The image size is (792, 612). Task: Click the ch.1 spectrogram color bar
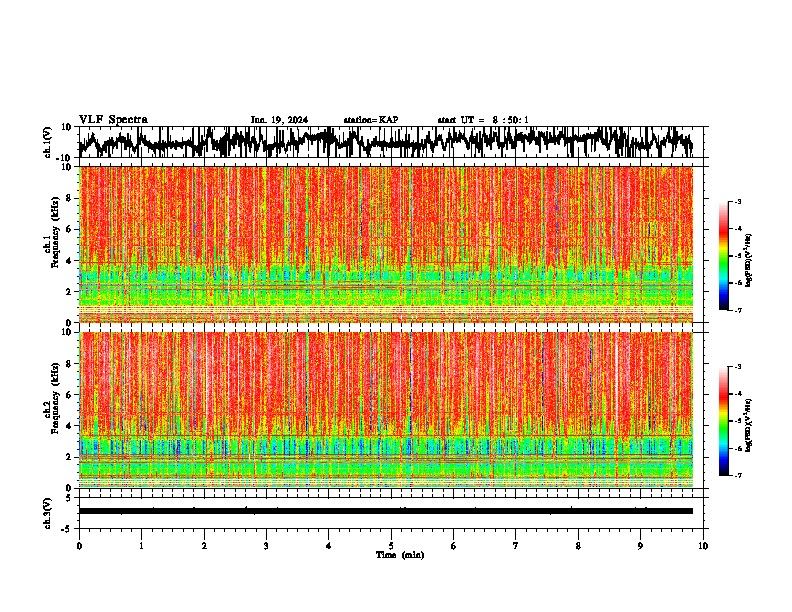(724, 256)
